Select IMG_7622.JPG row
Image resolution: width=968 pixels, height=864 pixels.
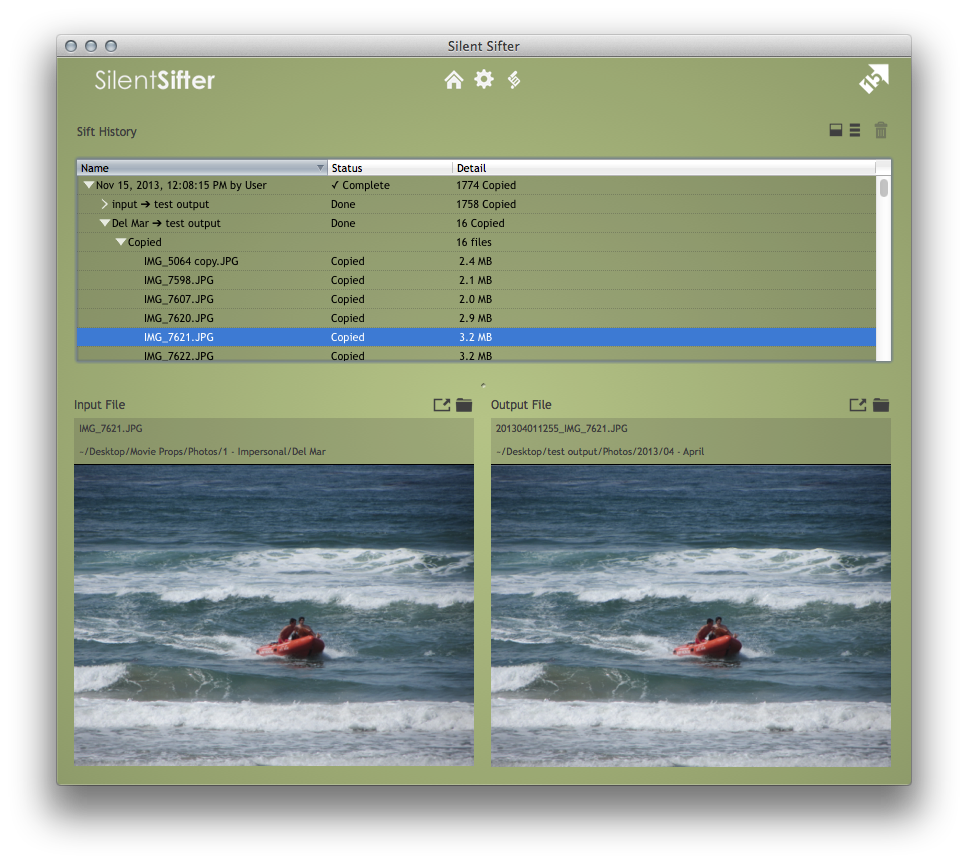click(476, 354)
